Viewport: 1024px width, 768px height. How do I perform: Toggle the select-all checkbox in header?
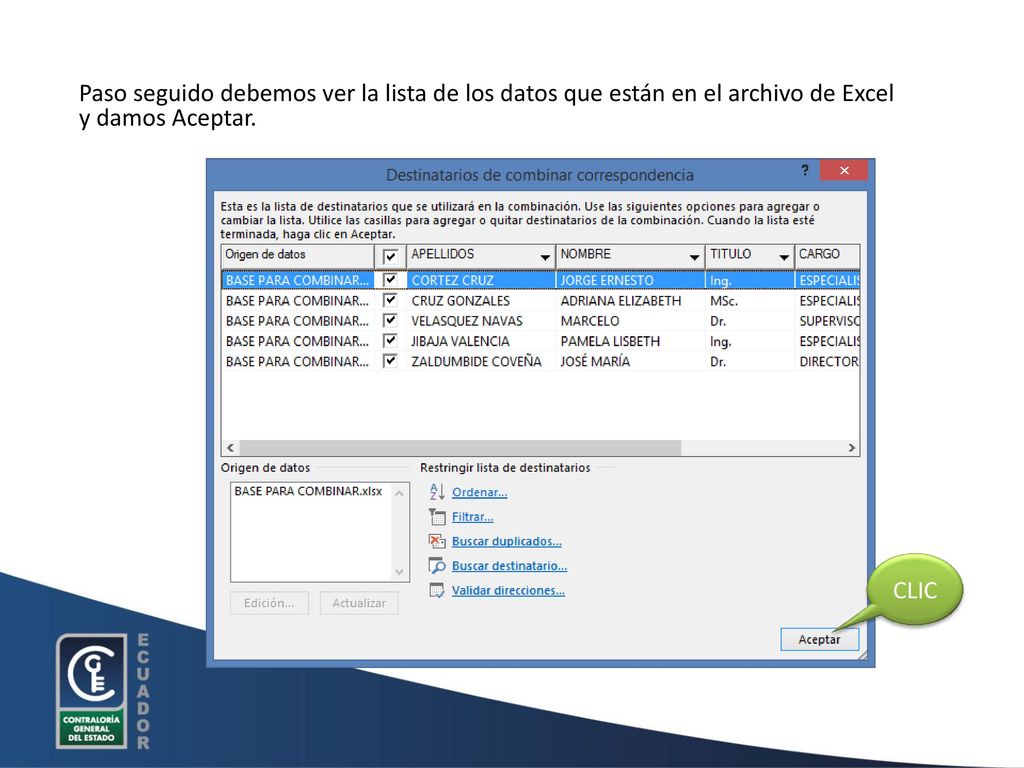tap(390, 256)
